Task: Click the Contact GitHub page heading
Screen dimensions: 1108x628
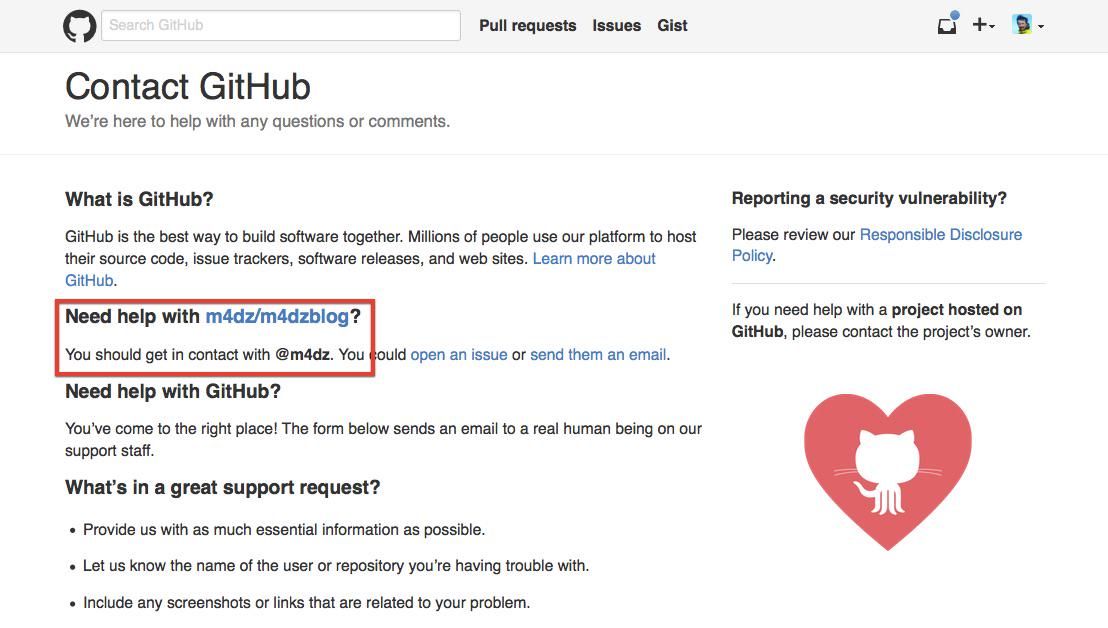Action: pos(188,87)
